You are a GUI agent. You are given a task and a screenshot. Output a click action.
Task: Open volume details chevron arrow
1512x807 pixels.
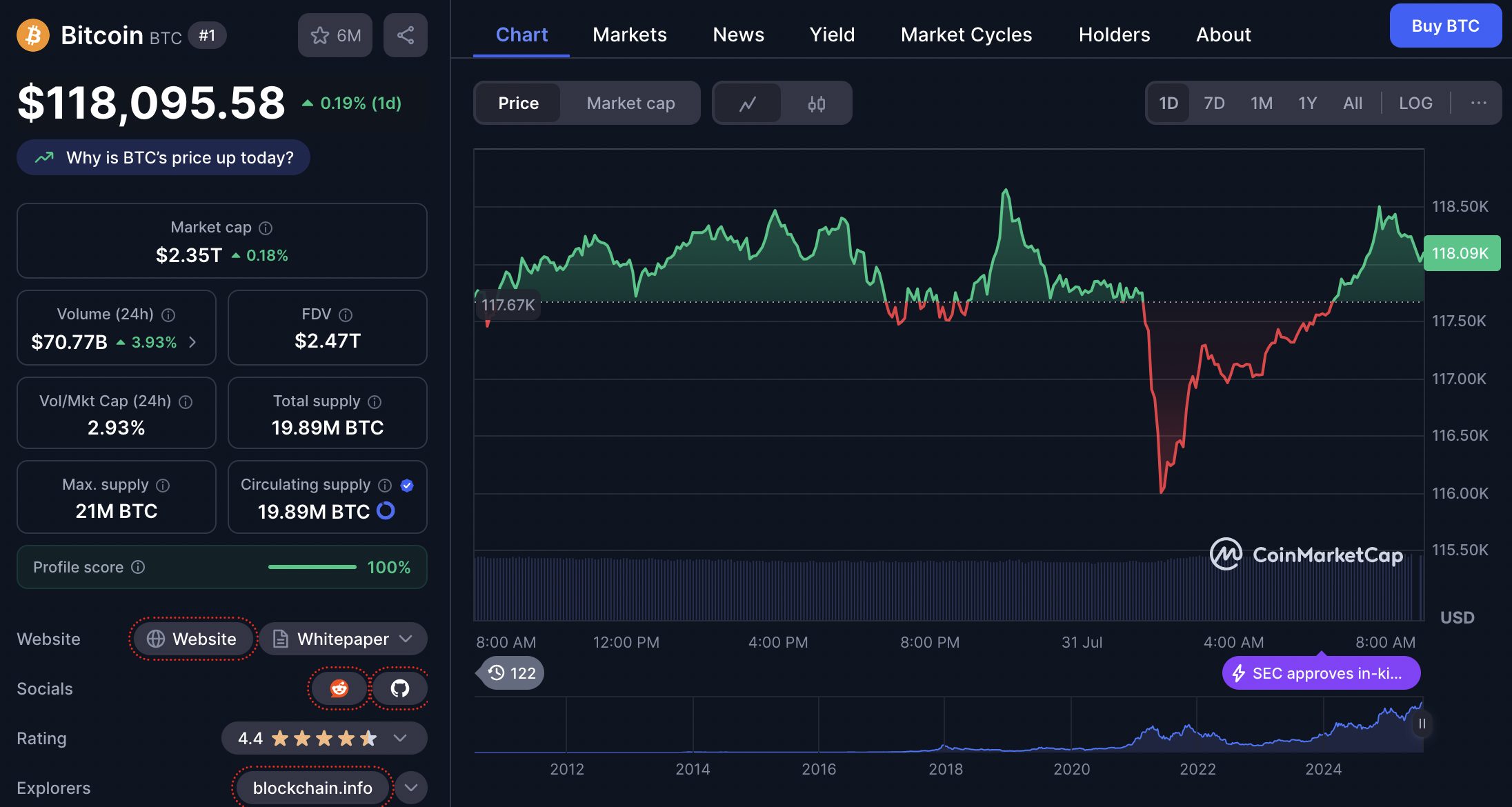tap(192, 342)
